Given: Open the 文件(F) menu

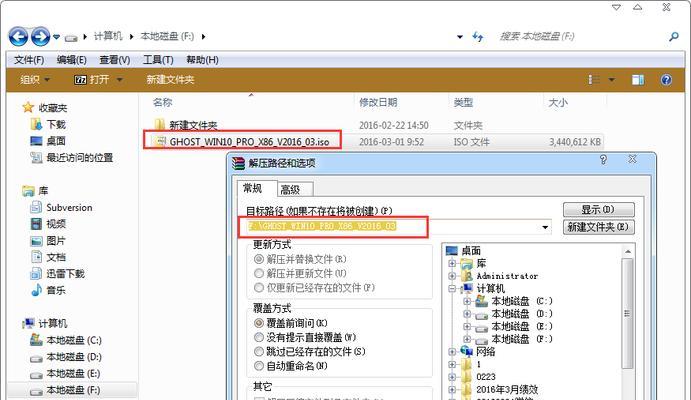Looking at the screenshot, I should click(29, 60).
